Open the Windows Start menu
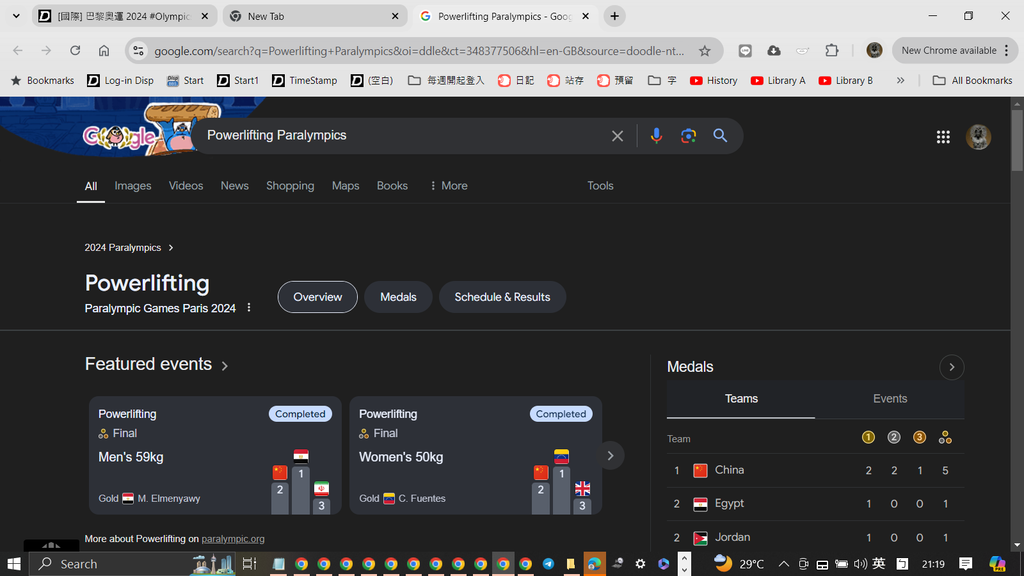 14,564
